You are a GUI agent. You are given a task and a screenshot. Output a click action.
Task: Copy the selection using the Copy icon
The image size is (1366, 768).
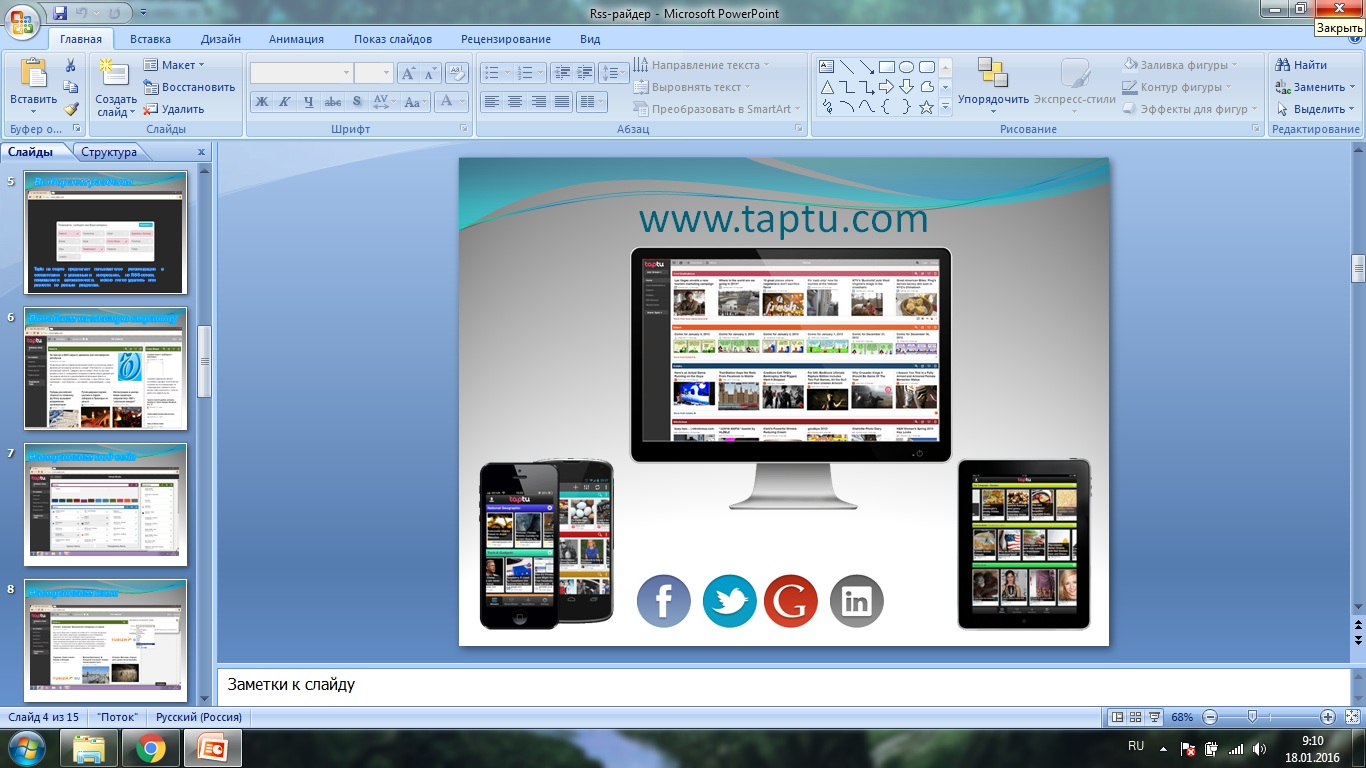[71, 87]
